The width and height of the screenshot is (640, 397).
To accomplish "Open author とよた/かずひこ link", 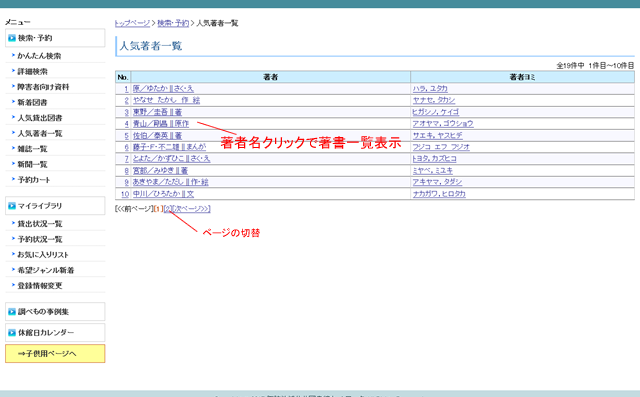I will click(171, 159).
